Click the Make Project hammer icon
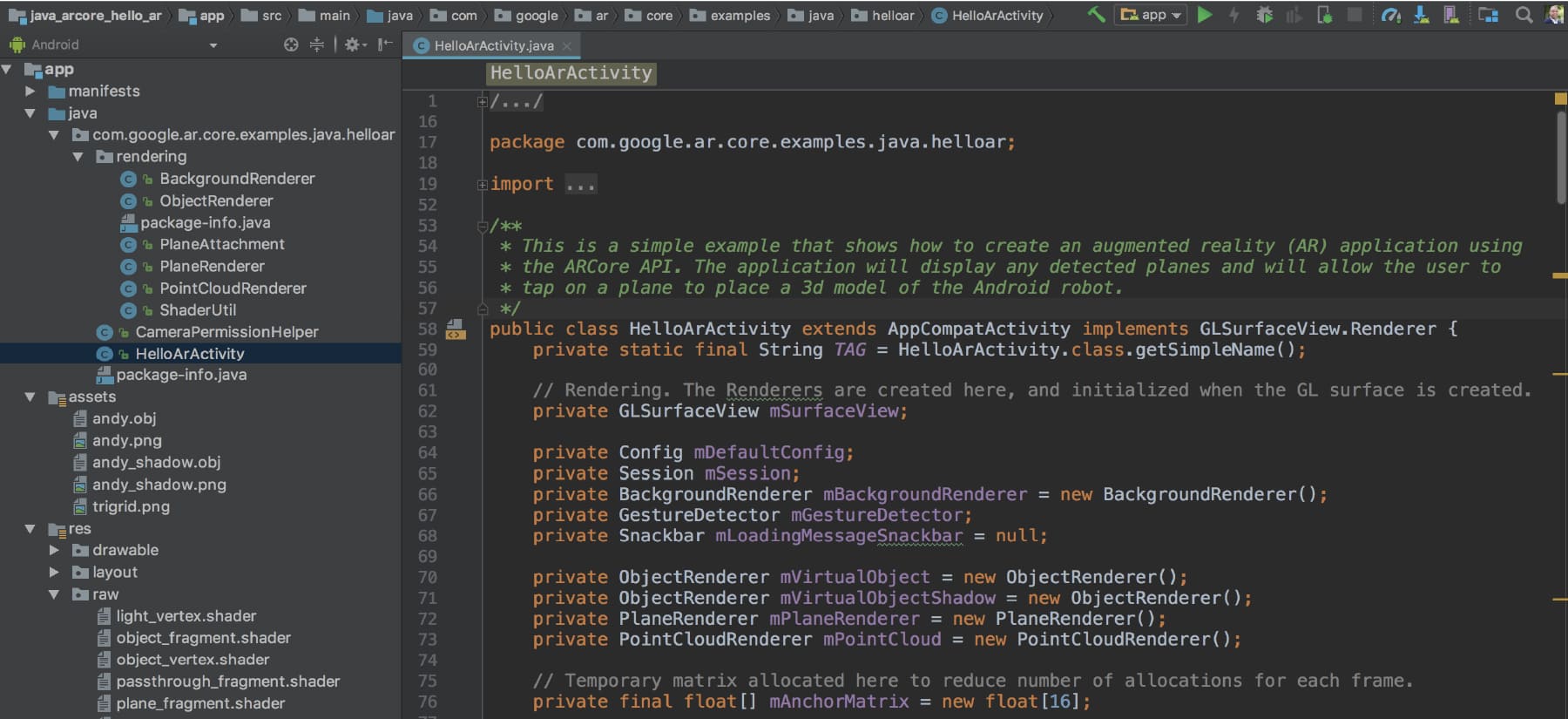The height and width of the screenshot is (719, 1568). pos(1096,15)
